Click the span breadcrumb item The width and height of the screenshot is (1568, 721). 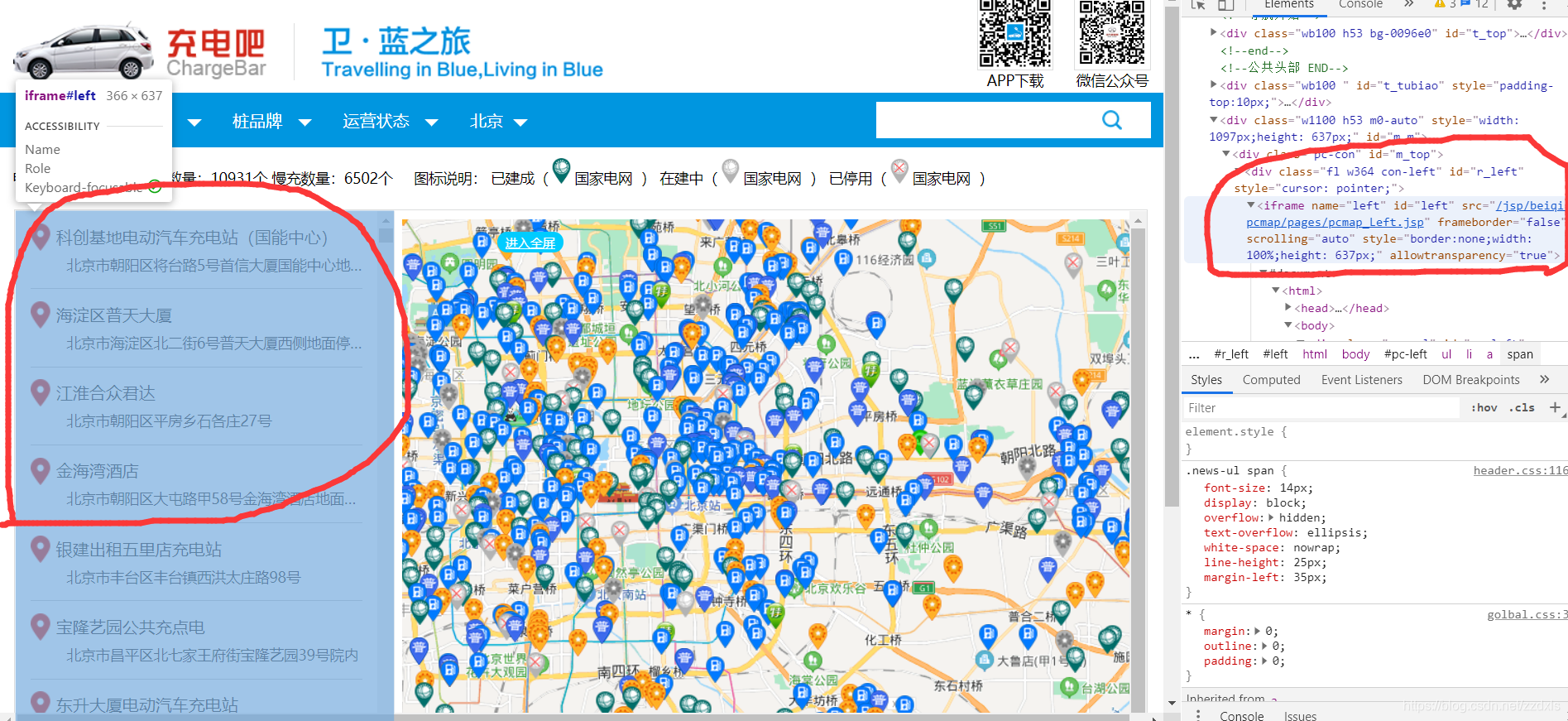point(1519,354)
